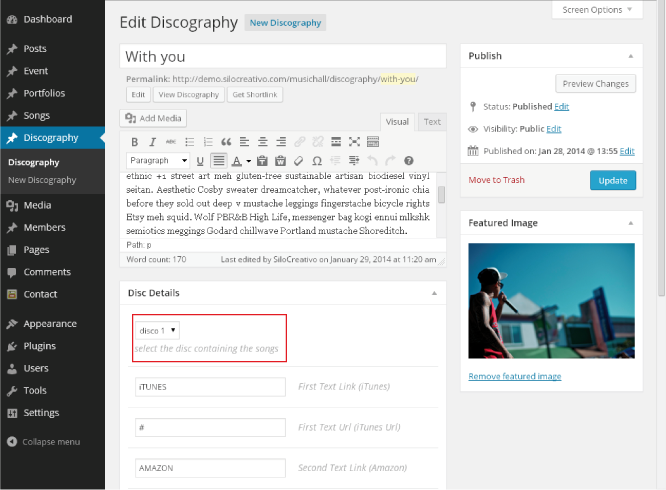Edit the Public visibility setting
This screenshot has height=490, width=666.
(554, 129)
